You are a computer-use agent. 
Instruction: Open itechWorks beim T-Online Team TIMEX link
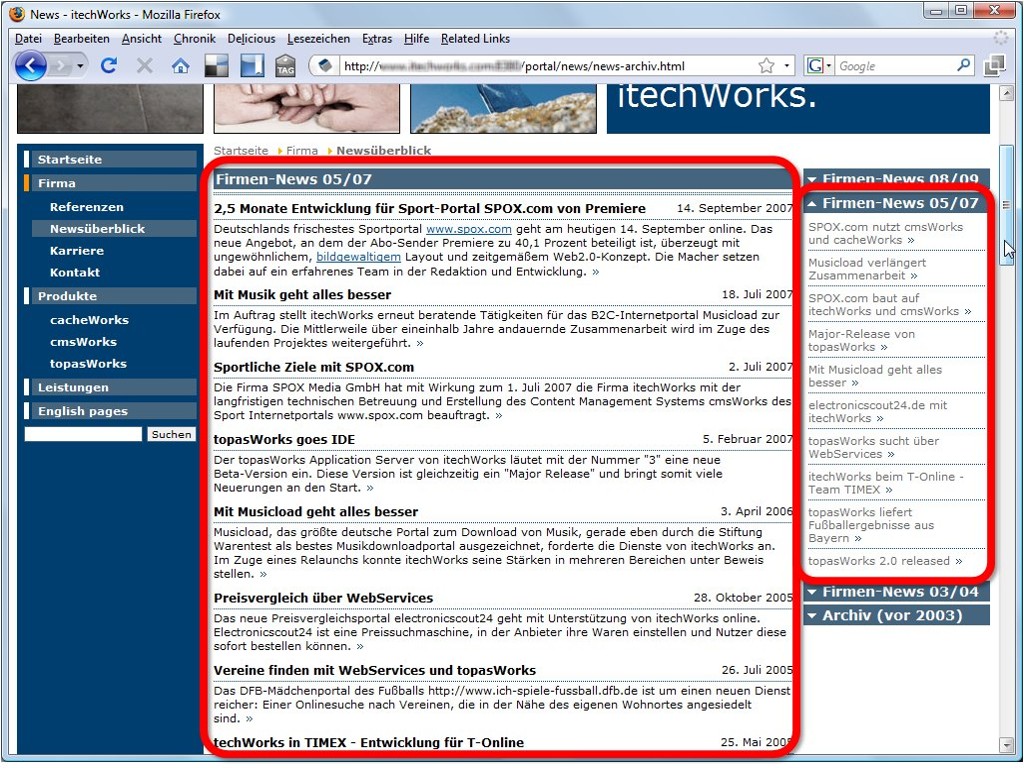pyautogui.click(x=886, y=483)
